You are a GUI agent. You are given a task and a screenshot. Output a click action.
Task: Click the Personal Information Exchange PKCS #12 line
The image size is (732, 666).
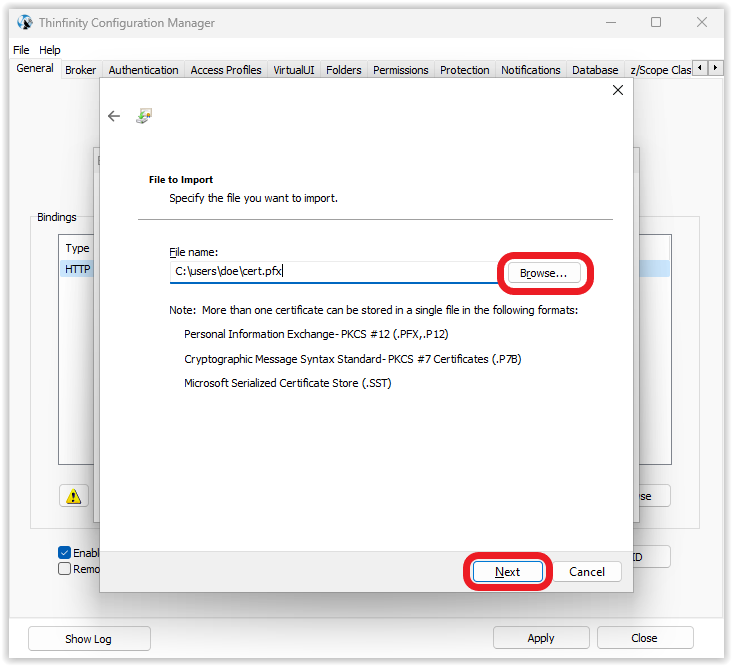pos(316,334)
